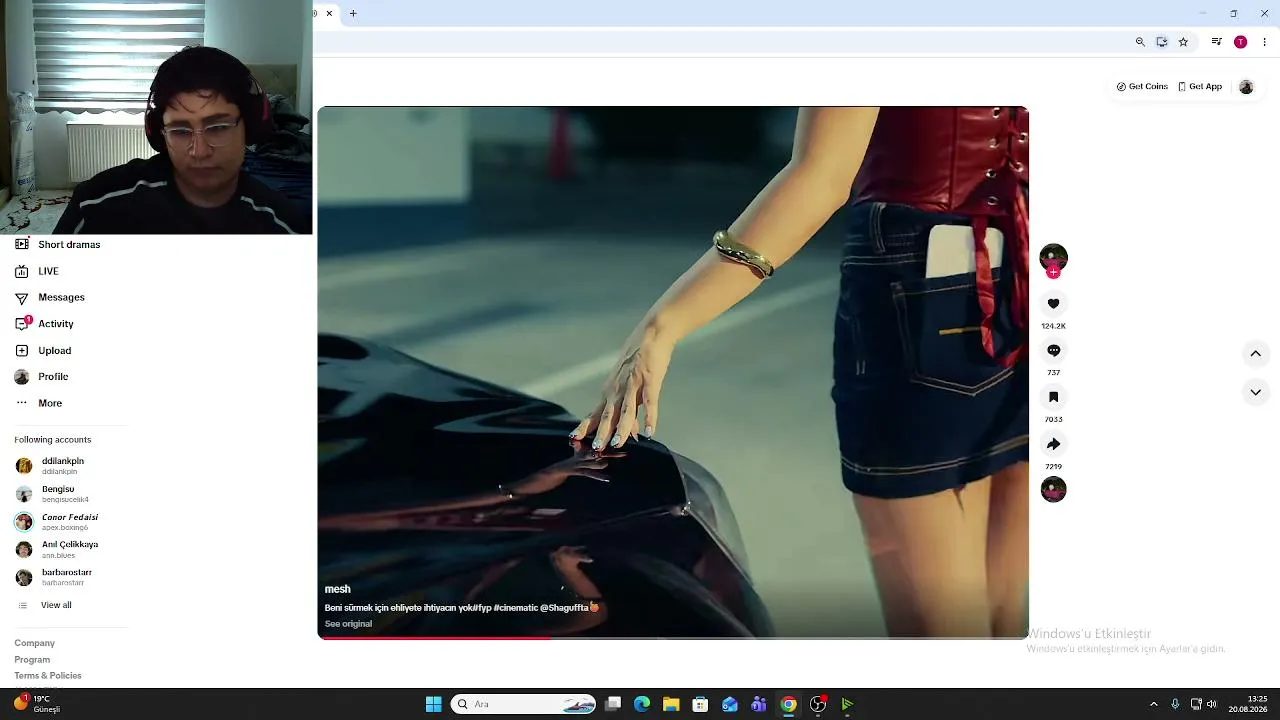The height and width of the screenshot is (720, 1280).
Task: Click the Activity icon with notification badge
Action: [x=22, y=324]
